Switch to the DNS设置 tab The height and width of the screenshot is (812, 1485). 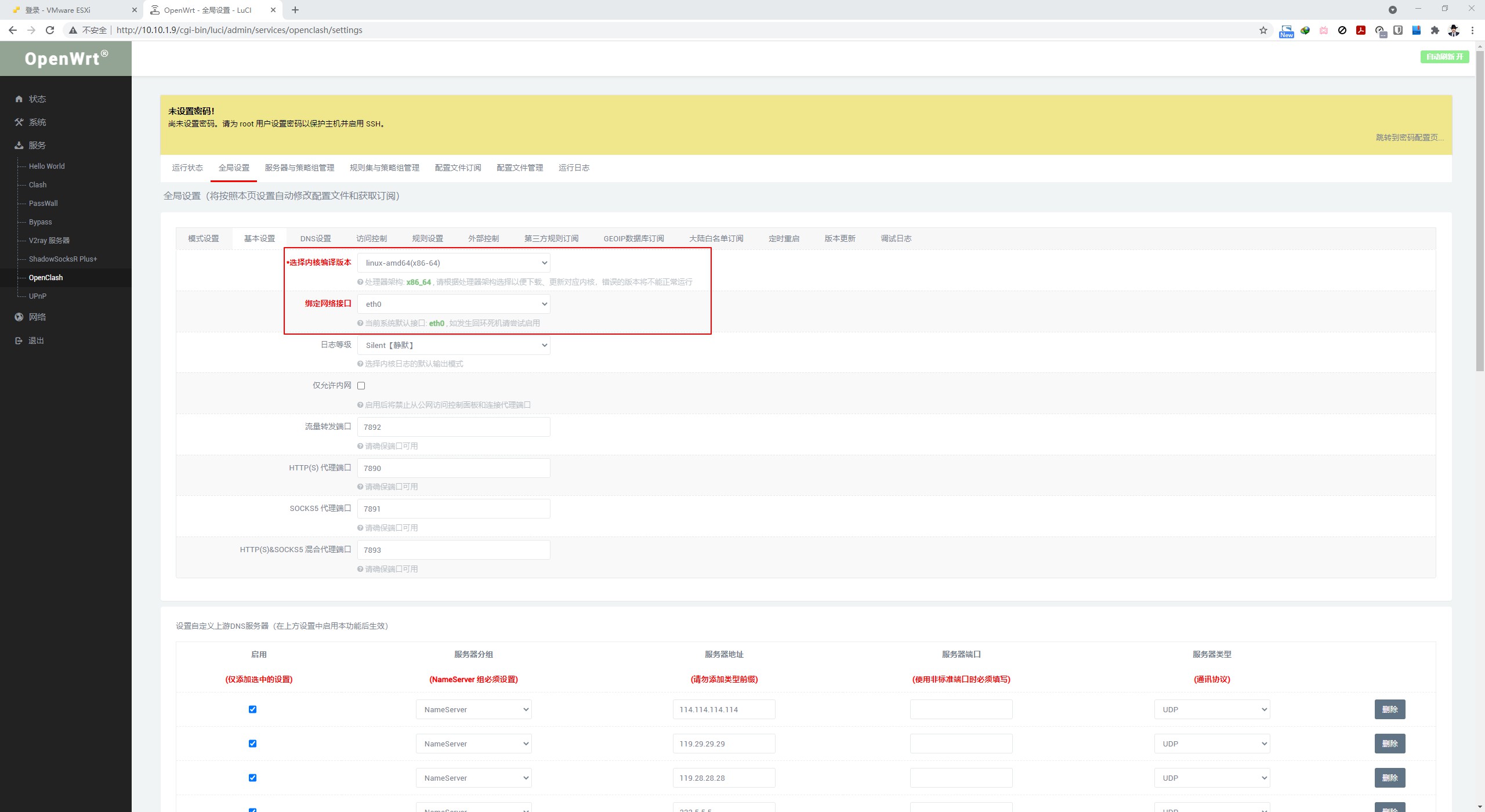(x=316, y=238)
